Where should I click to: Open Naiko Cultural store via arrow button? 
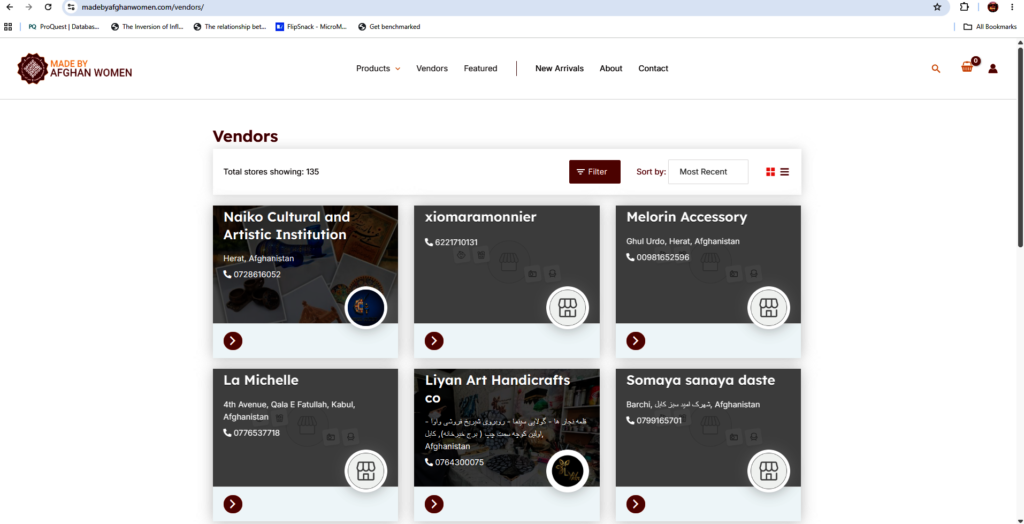coord(233,340)
